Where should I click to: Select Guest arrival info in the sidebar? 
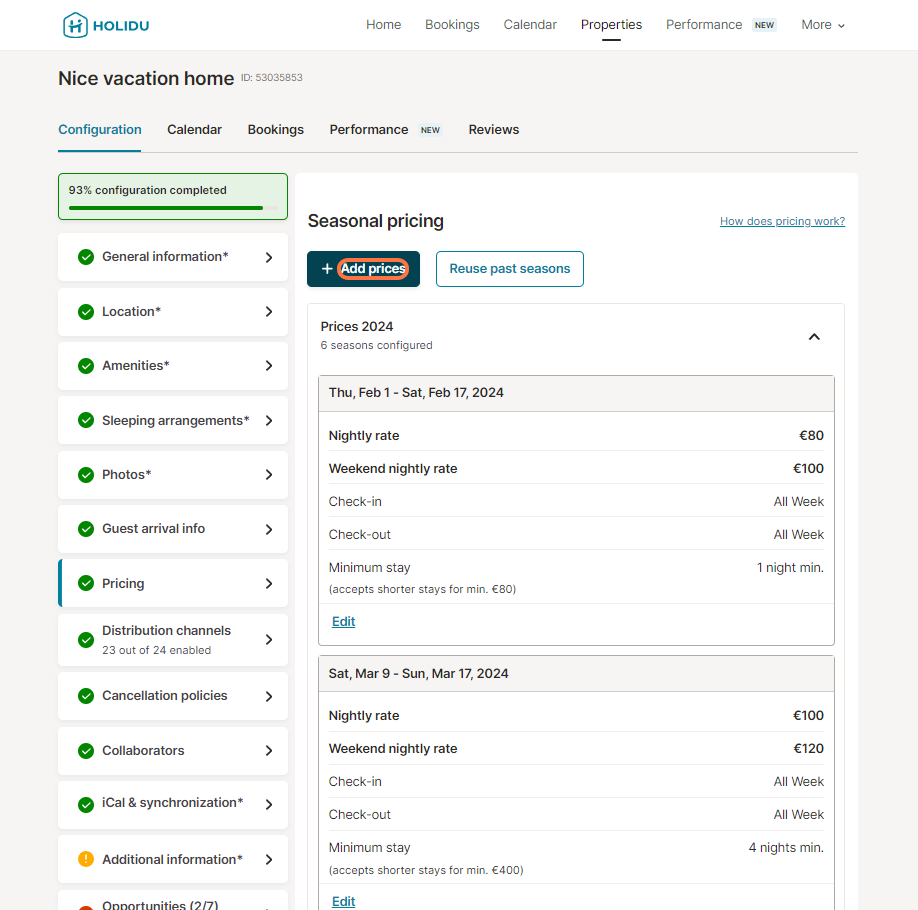pyautogui.click(x=153, y=529)
